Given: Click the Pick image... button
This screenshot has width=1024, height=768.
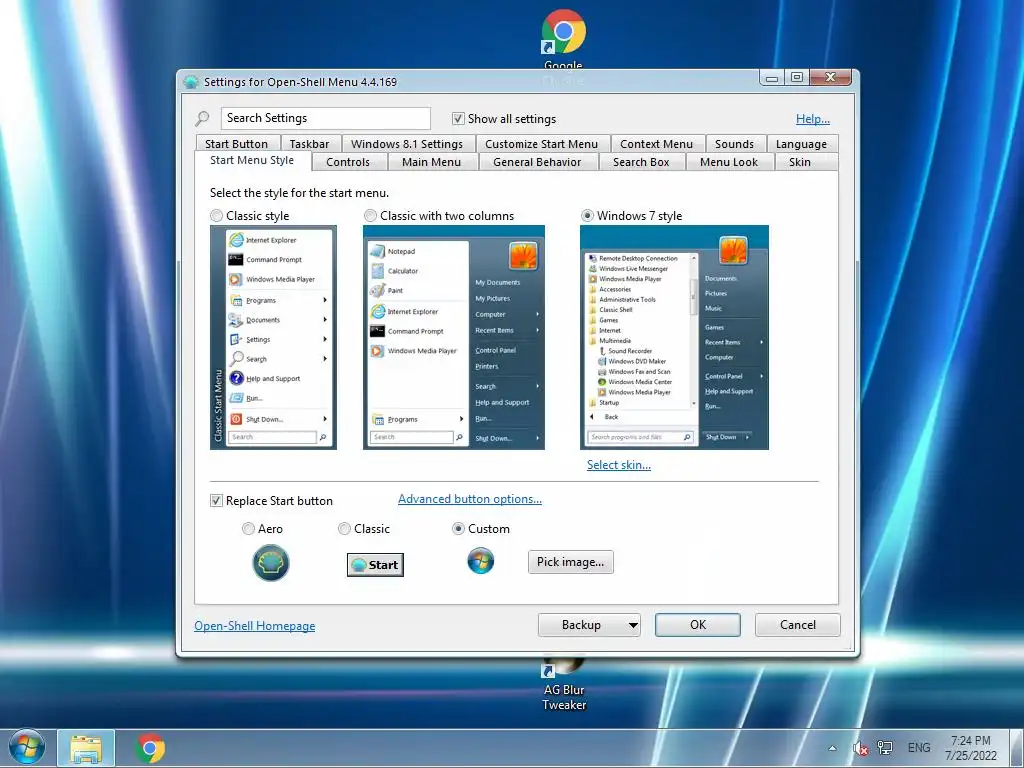Looking at the screenshot, I should click(571, 562).
